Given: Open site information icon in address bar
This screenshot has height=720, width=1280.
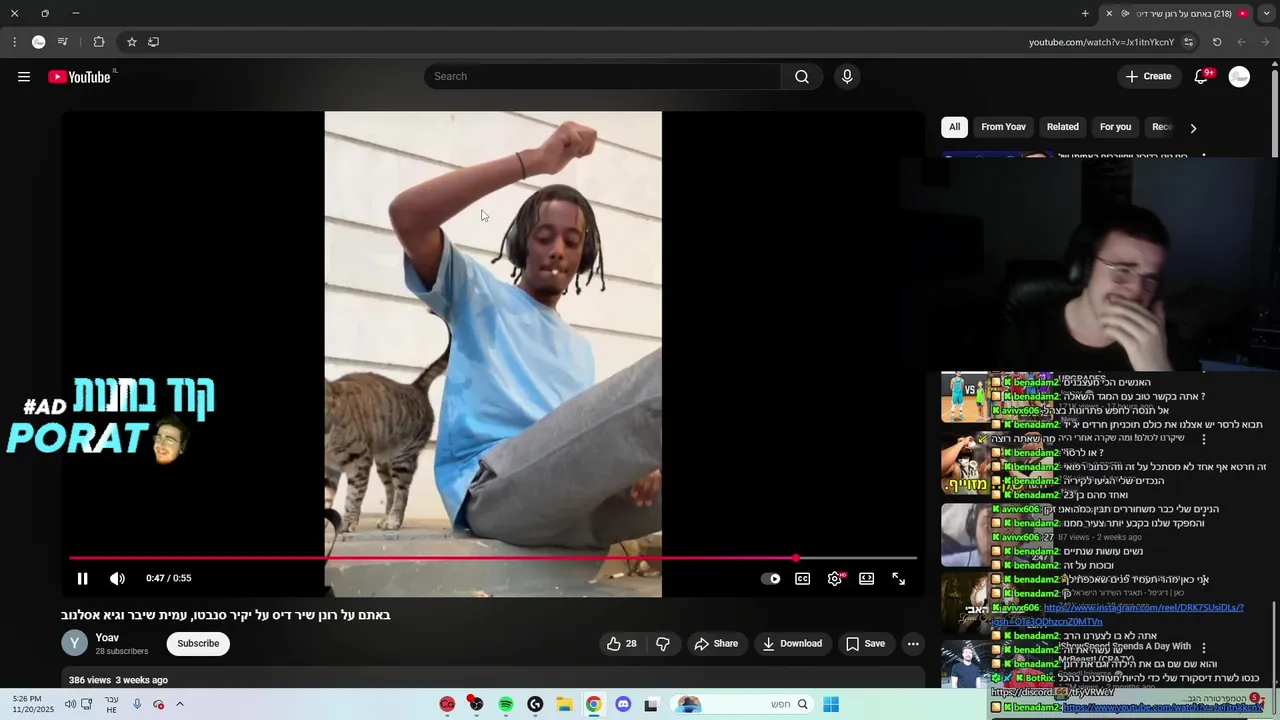Looking at the screenshot, I should pos(1188,42).
